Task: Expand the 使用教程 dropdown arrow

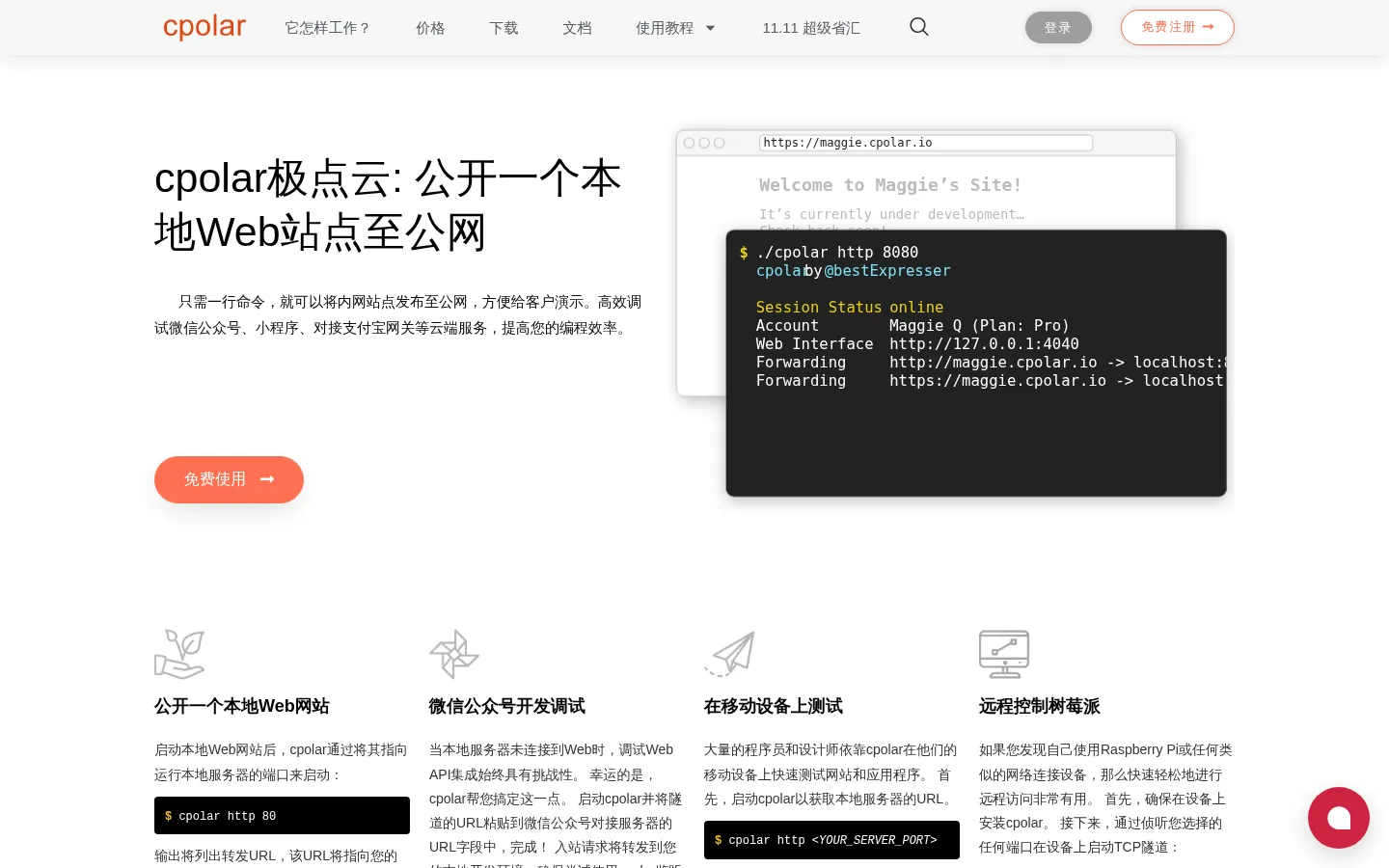Action: (x=711, y=28)
